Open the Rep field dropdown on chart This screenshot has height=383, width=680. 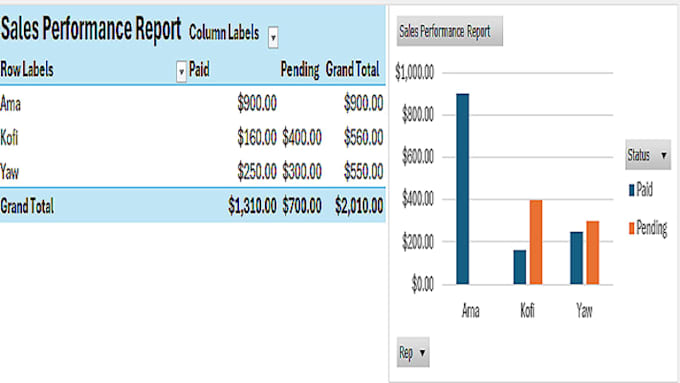click(413, 352)
